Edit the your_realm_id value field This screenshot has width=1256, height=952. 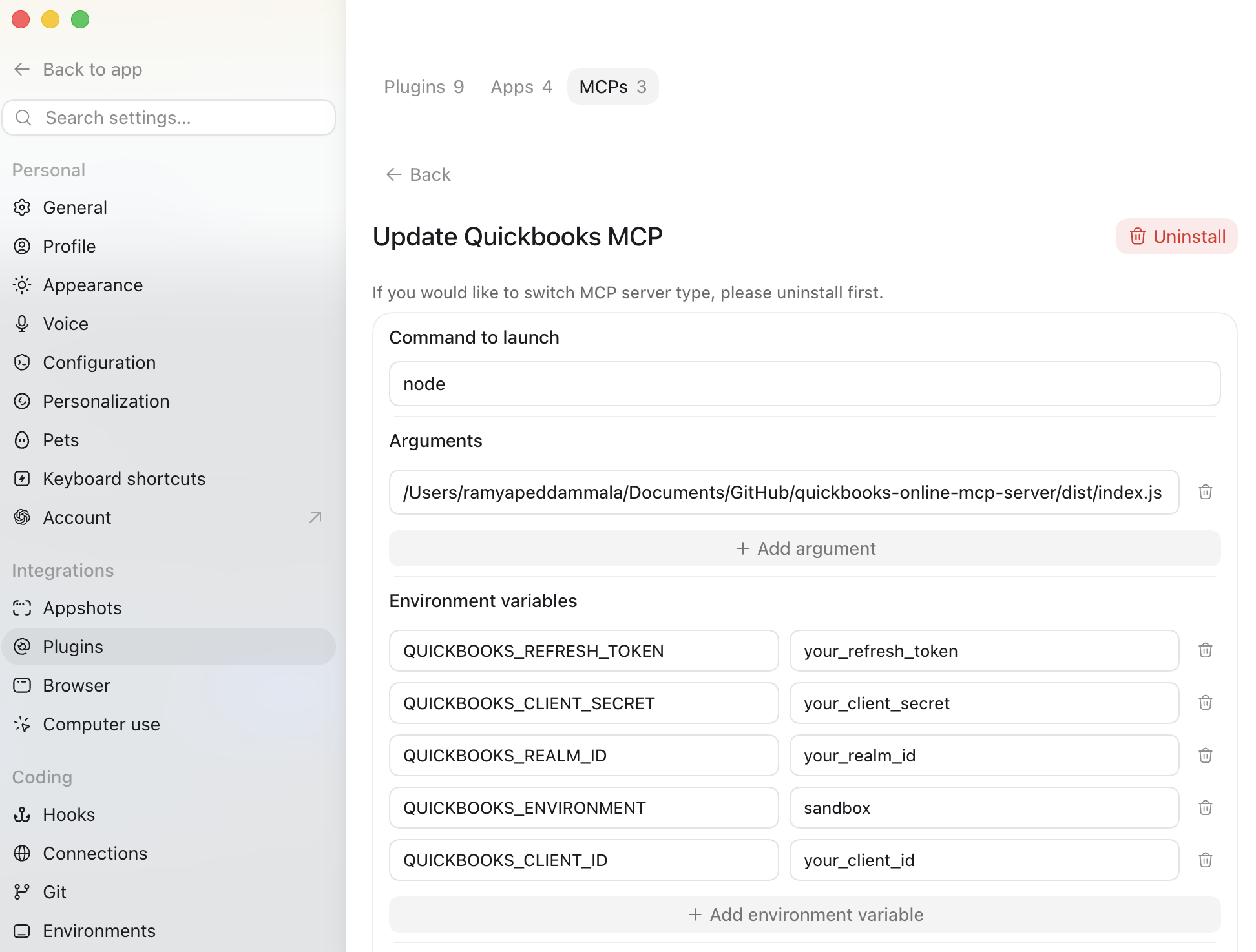click(985, 755)
